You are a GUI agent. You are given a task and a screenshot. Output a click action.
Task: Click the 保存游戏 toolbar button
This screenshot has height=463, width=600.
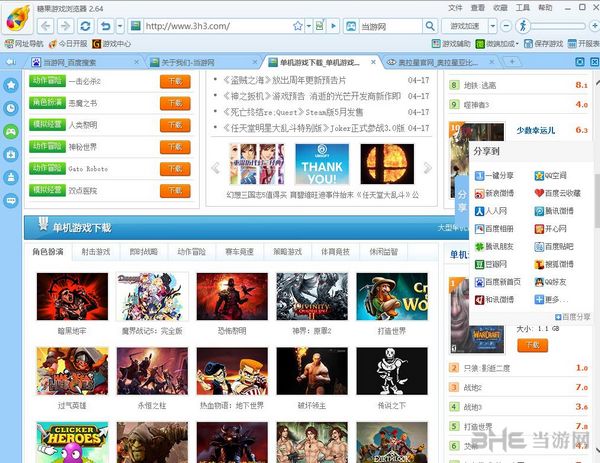(543, 44)
